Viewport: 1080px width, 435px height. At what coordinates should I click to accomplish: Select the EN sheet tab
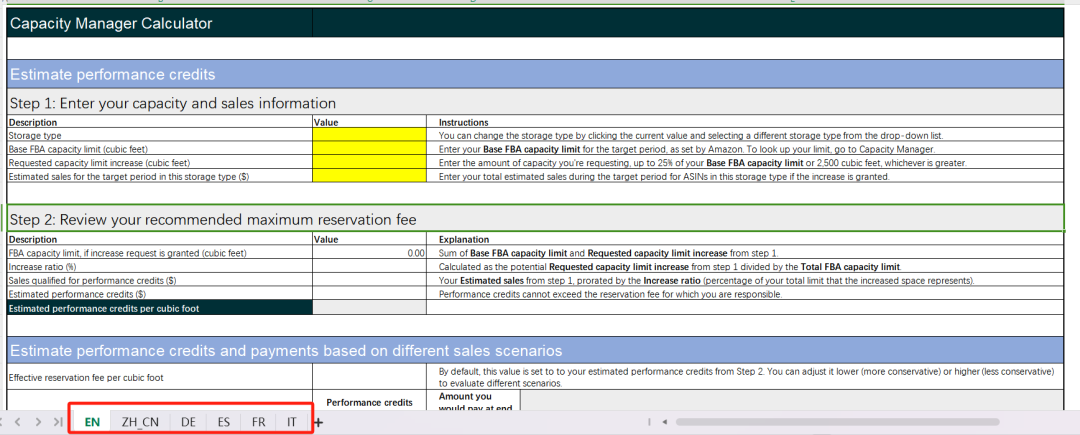92,422
